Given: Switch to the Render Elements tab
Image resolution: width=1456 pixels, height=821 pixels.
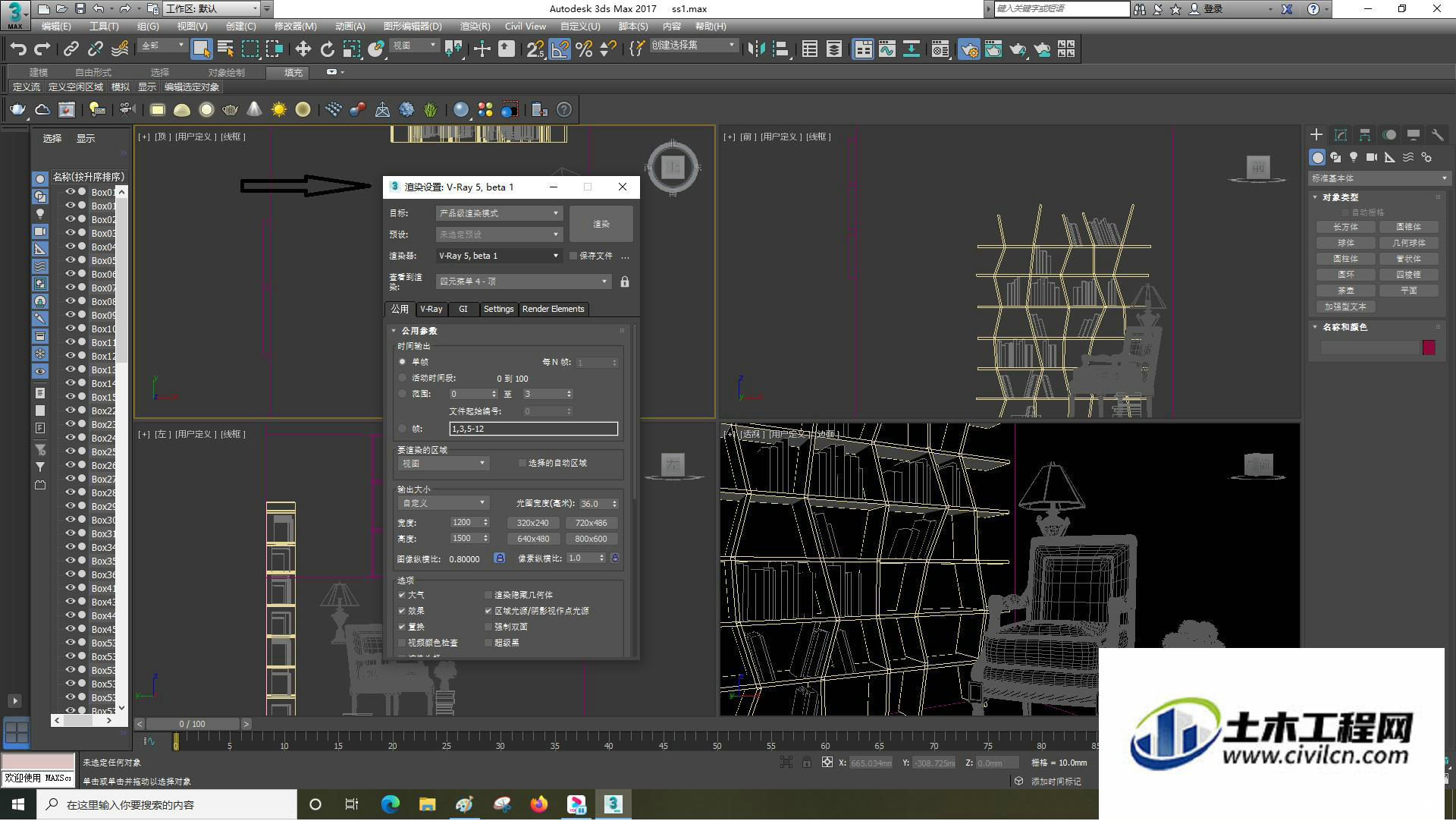Looking at the screenshot, I should pyautogui.click(x=553, y=309).
